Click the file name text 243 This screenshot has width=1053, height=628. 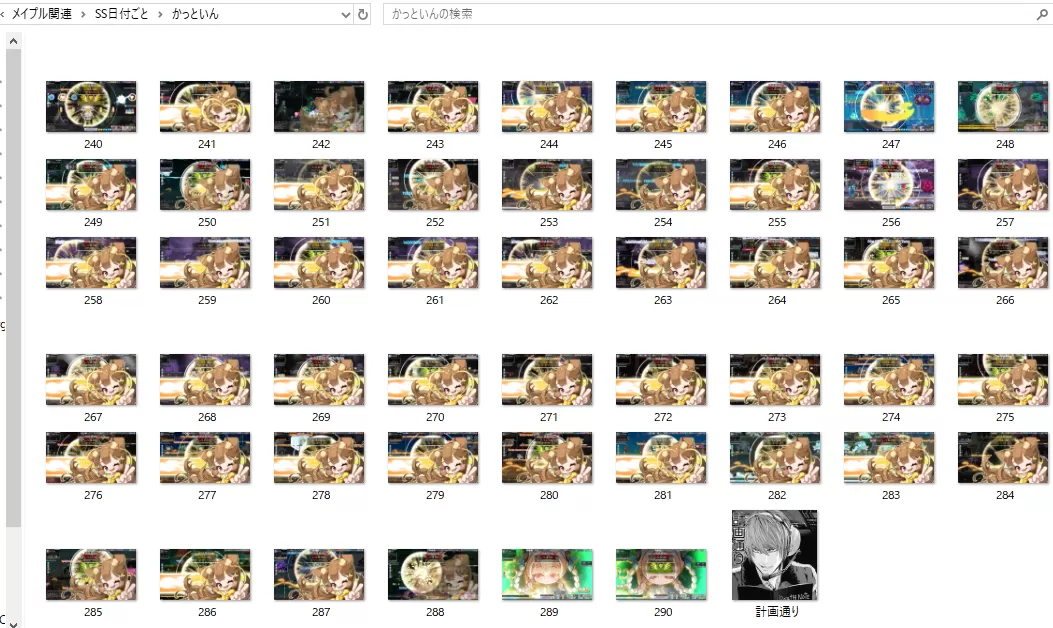pos(435,144)
